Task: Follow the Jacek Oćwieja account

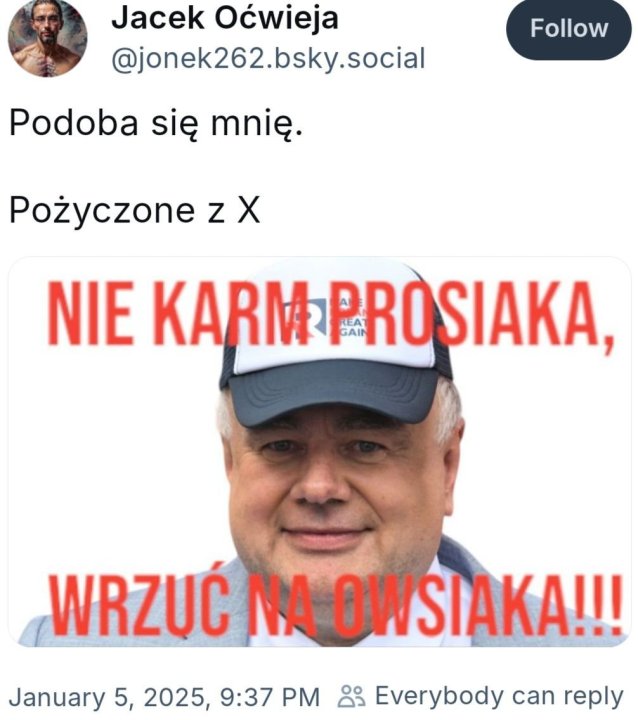Action: (569, 29)
